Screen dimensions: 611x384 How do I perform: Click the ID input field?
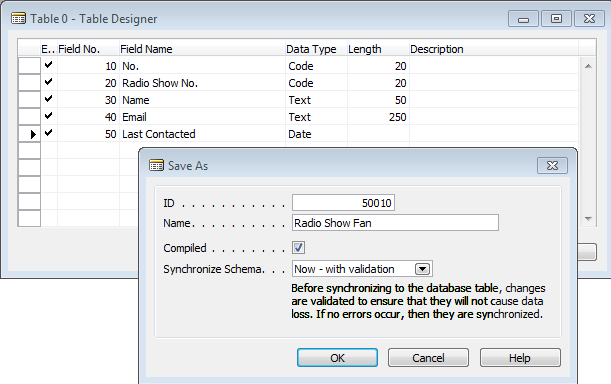pos(343,203)
